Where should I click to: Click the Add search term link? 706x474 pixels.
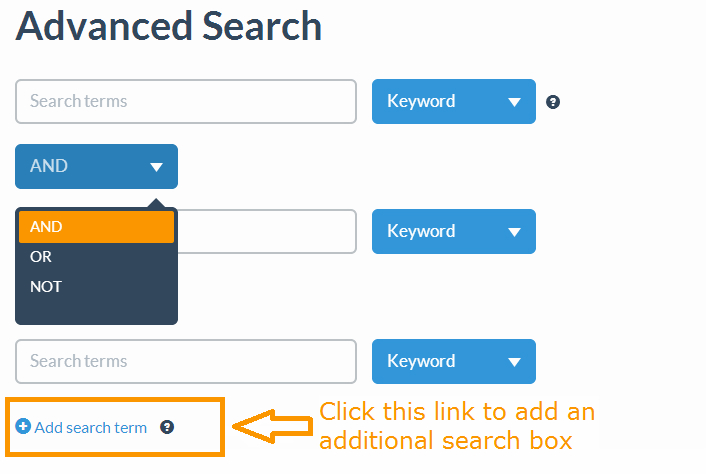click(91, 428)
